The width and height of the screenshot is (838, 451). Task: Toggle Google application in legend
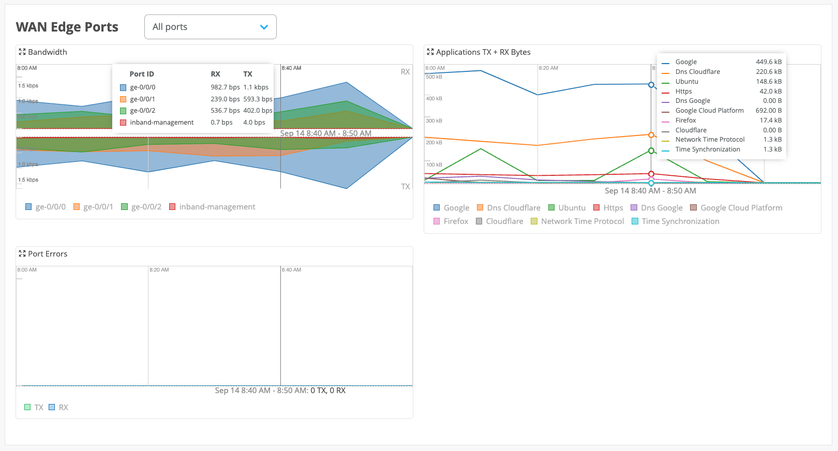click(450, 208)
